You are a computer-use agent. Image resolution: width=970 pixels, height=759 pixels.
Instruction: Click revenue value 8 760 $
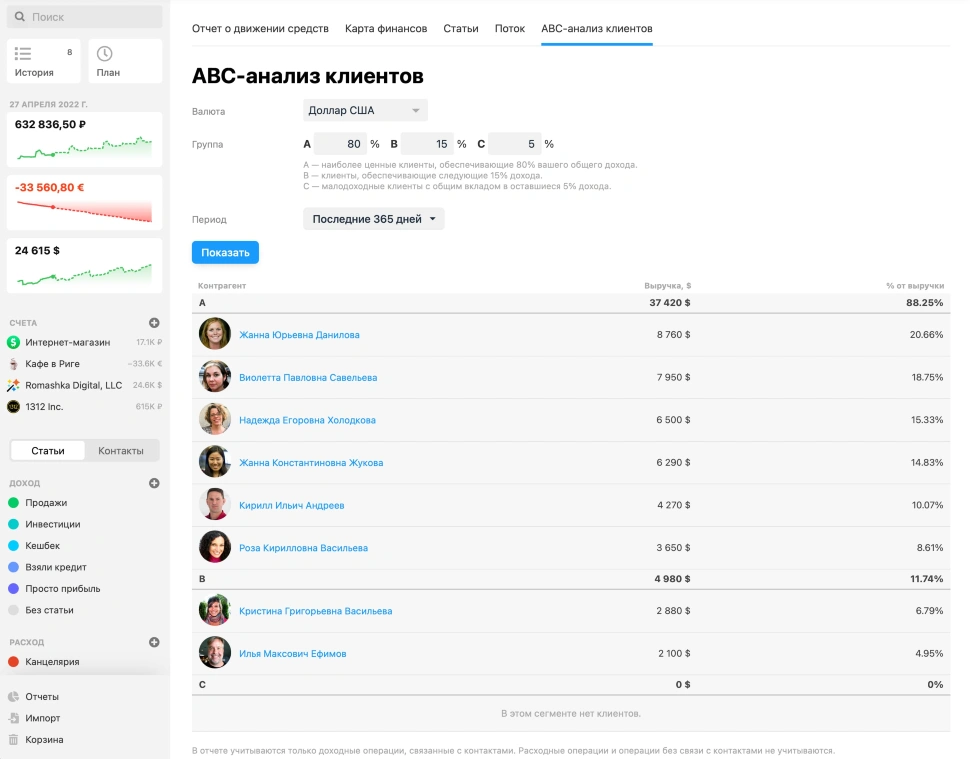click(x=674, y=335)
